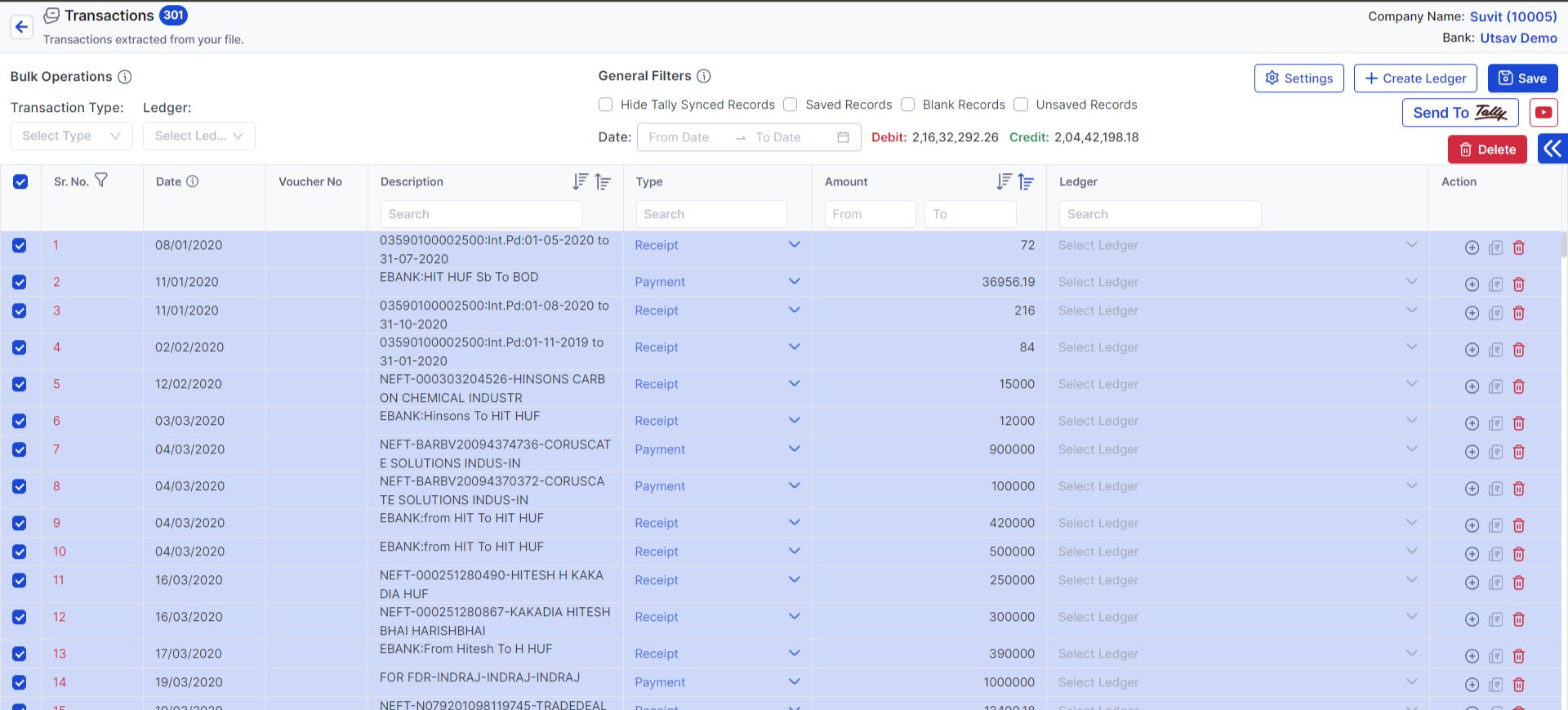
Task: Click Send To Tally button
Action: tap(1460, 113)
